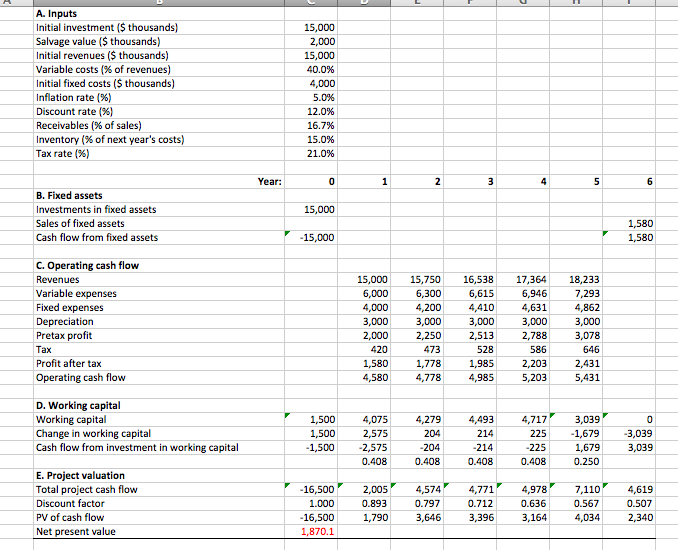Select the 'Cash flow from investment in working capital' label
The image size is (678, 550).
(137, 448)
